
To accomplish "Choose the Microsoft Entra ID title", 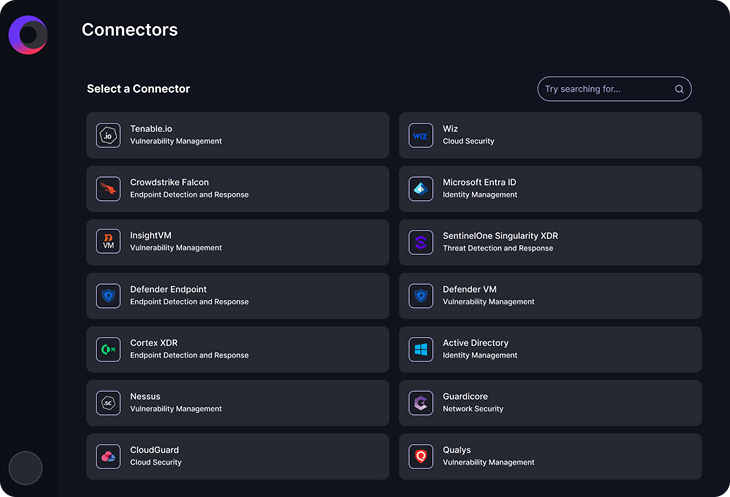I will 479,182.
